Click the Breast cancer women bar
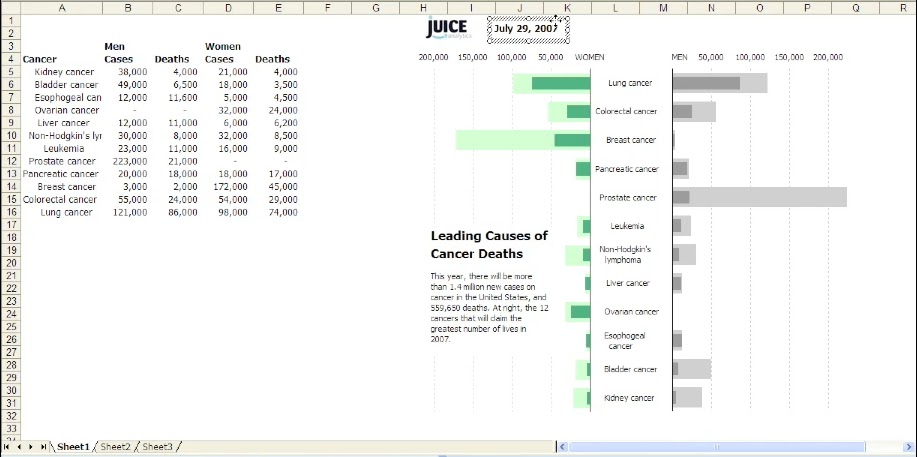The width and height of the screenshot is (917, 457). coord(523,140)
